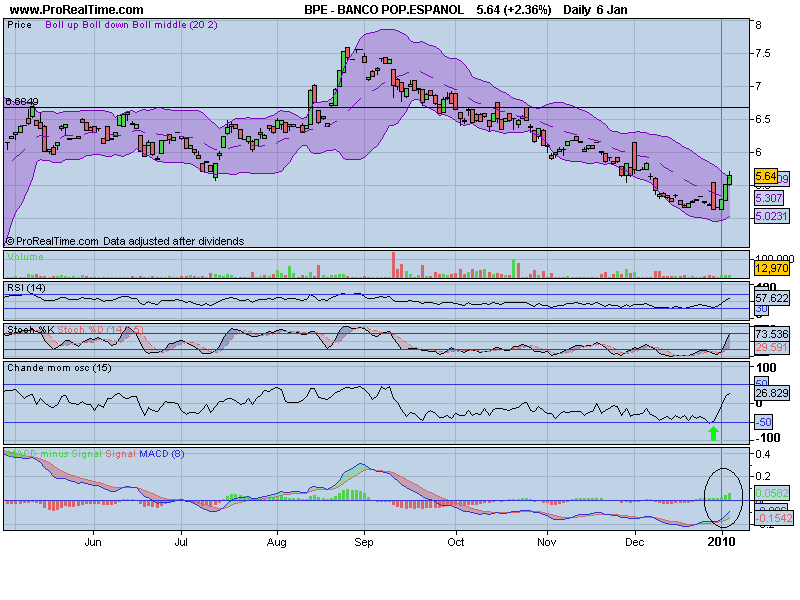The image size is (800, 600).
Task: Click the black ellipse annotation on MACD
Action: (x=723, y=469)
